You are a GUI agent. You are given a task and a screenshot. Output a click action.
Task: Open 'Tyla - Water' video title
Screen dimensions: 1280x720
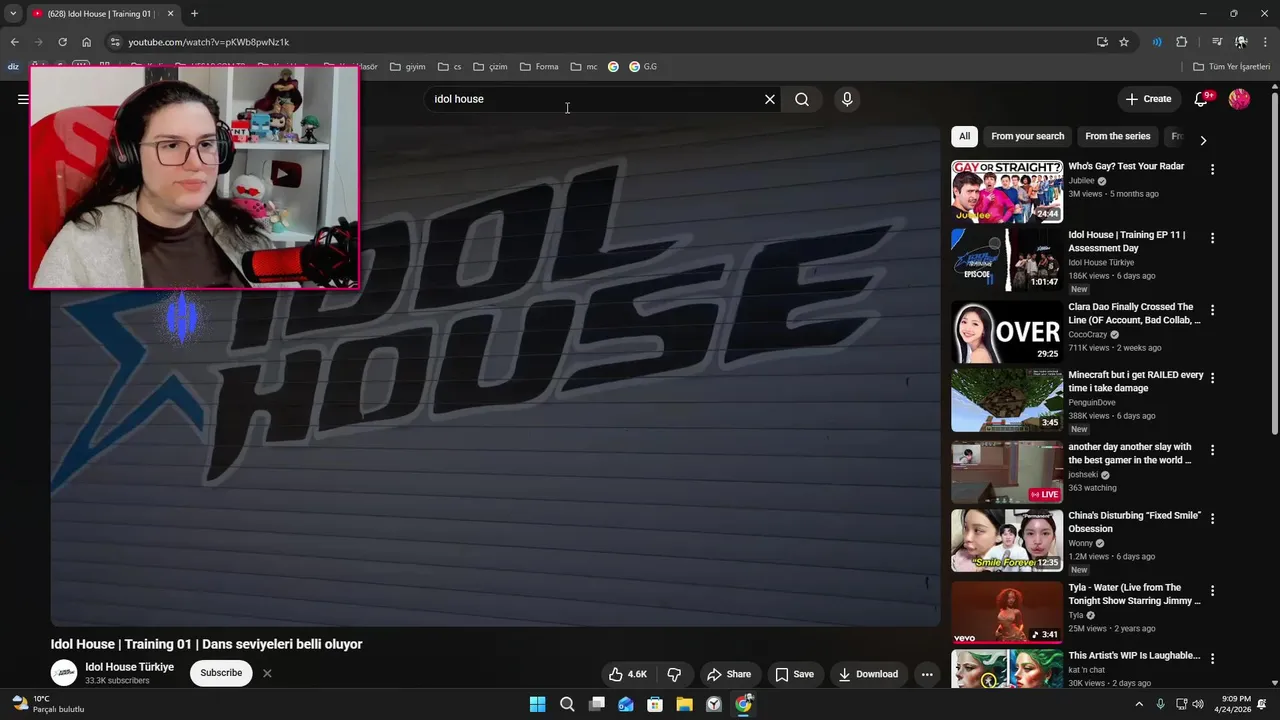coord(1134,594)
